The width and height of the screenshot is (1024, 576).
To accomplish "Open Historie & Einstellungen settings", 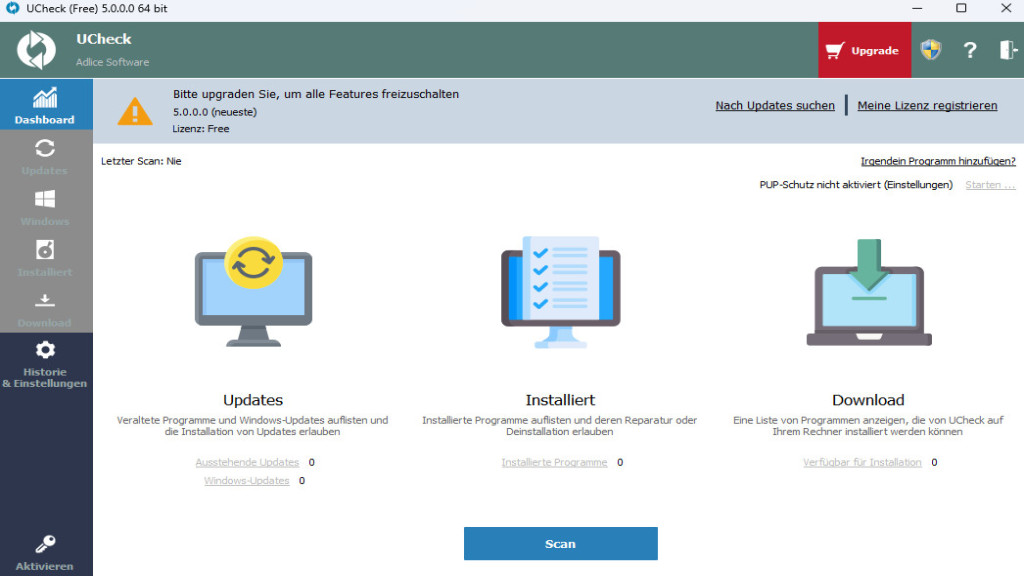I will [x=45, y=362].
